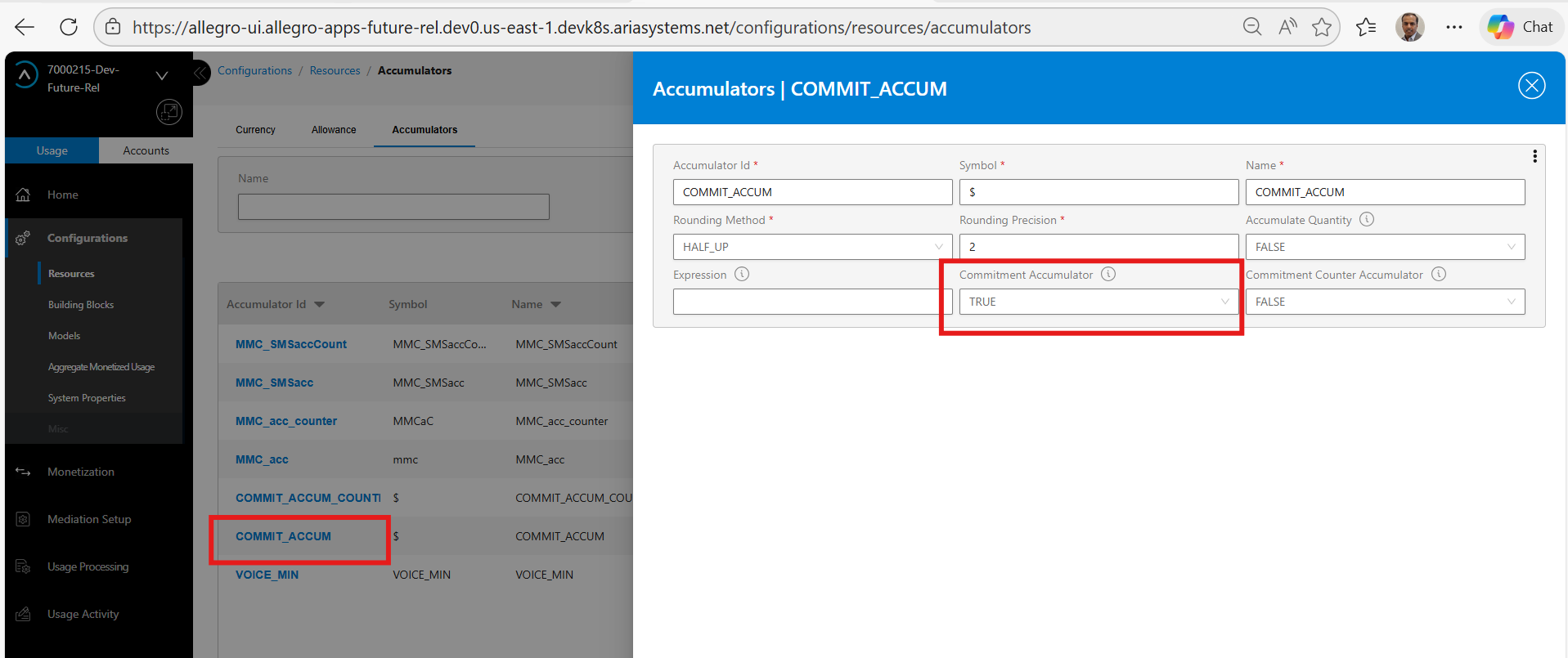
Task: Click the Resources breadcrumb link
Action: [335, 71]
